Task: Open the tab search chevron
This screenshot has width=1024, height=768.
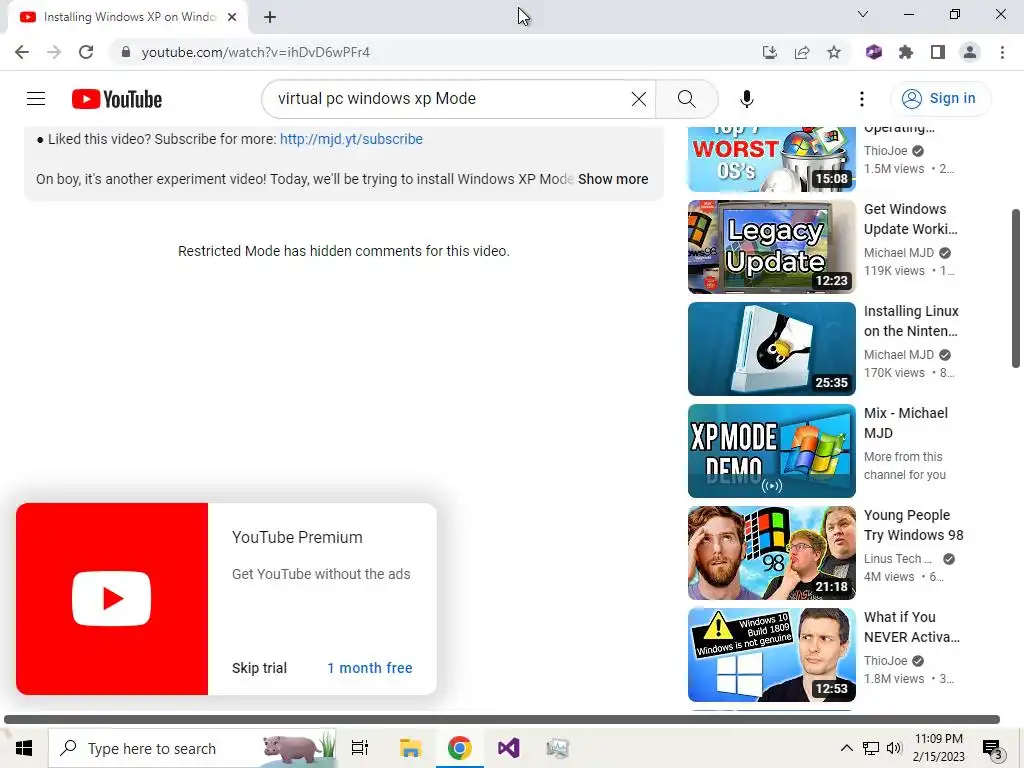Action: [862, 14]
